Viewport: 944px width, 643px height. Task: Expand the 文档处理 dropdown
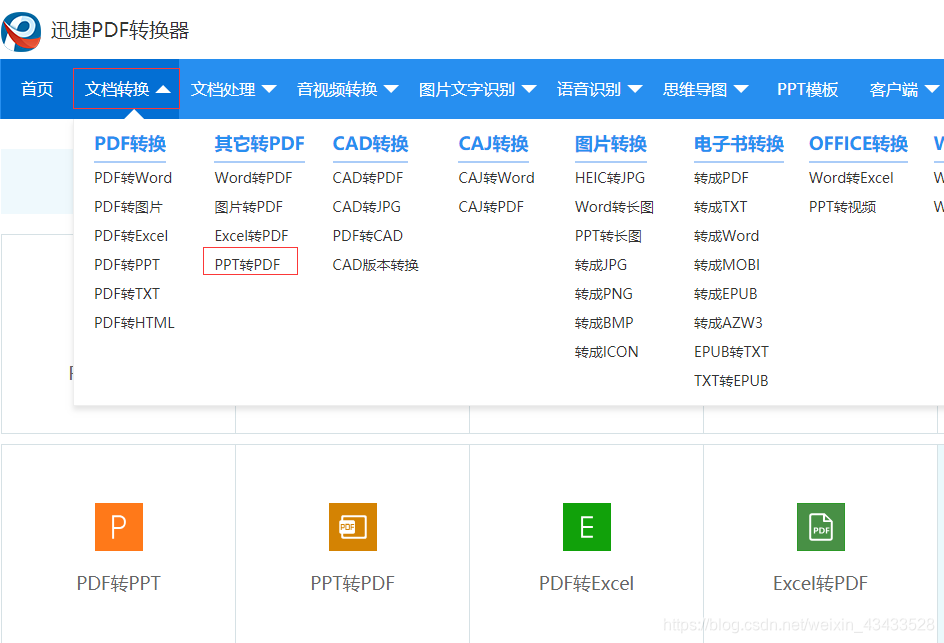tap(234, 89)
